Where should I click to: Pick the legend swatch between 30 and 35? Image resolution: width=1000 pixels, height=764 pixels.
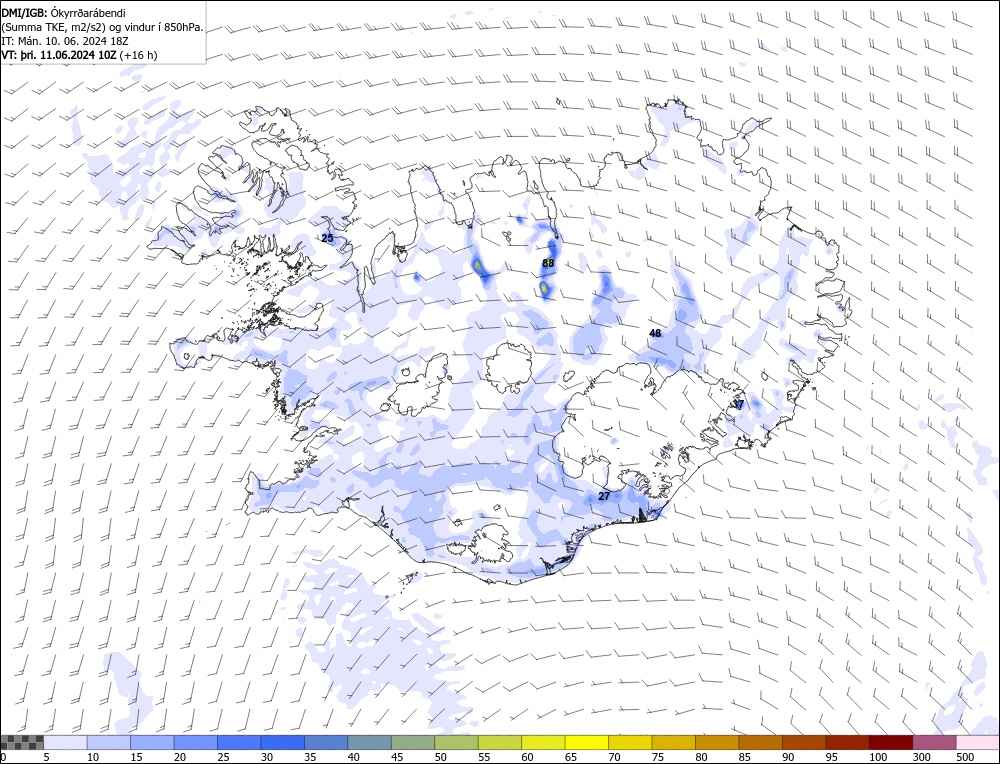[283, 742]
